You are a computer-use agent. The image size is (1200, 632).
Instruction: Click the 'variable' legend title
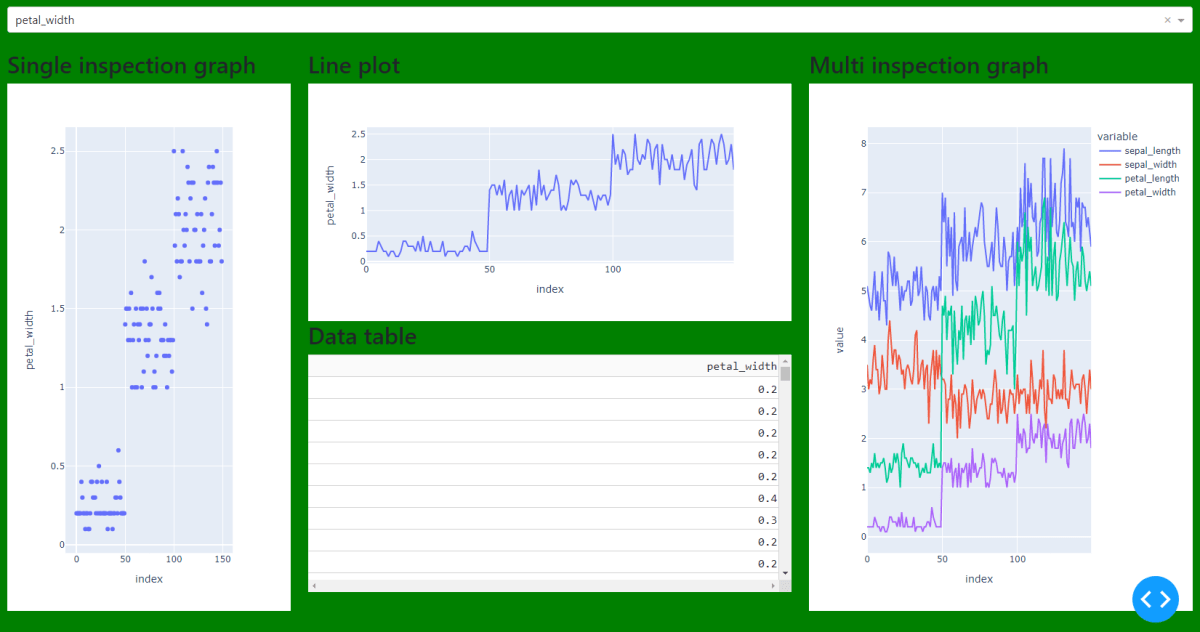tap(1117, 136)
